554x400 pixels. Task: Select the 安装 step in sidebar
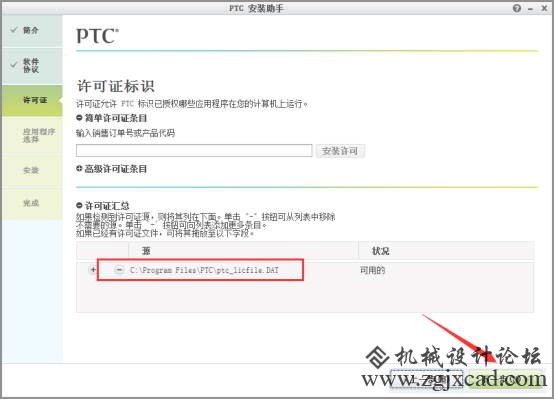[x=32, y=170]
